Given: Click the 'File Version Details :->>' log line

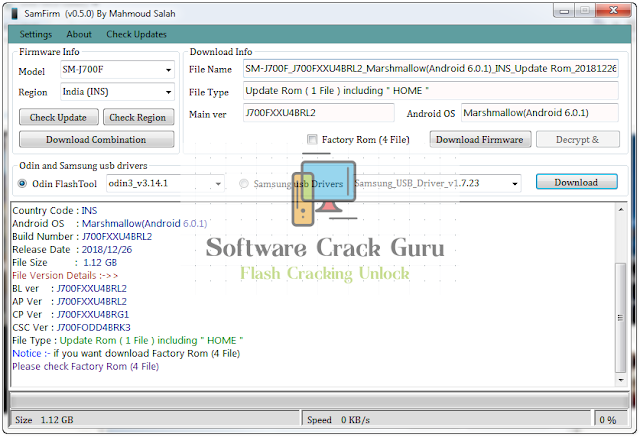Looking at the screenshot, I should [x=65, y=275].
